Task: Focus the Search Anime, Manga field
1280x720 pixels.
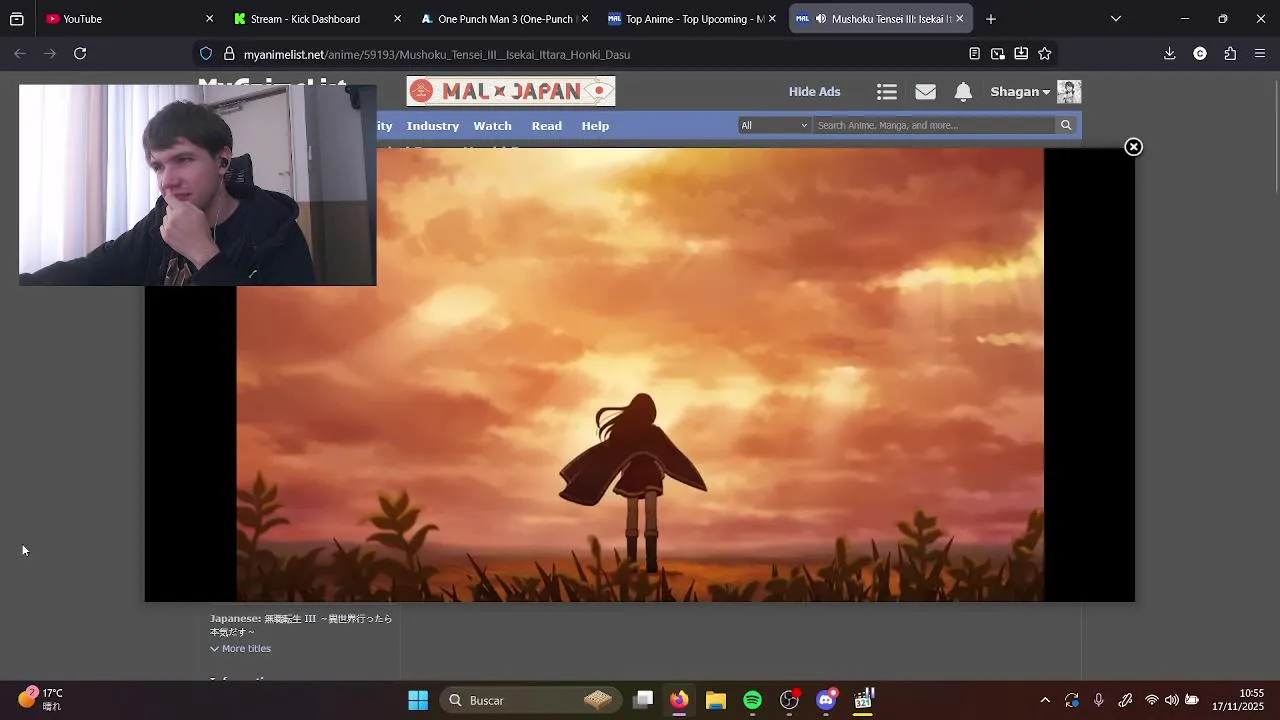Action: pos(934,125)
